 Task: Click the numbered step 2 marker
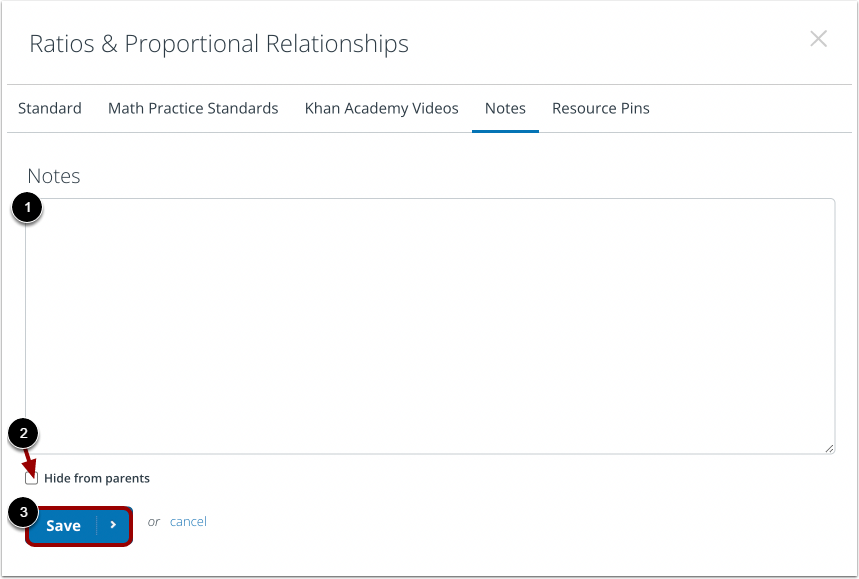click(22, 434)
